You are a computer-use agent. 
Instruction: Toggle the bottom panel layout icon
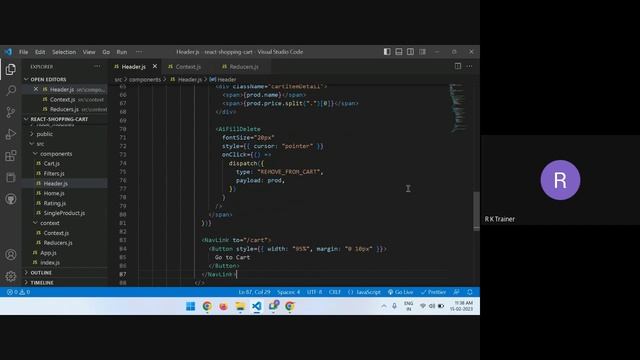[399, 52]
